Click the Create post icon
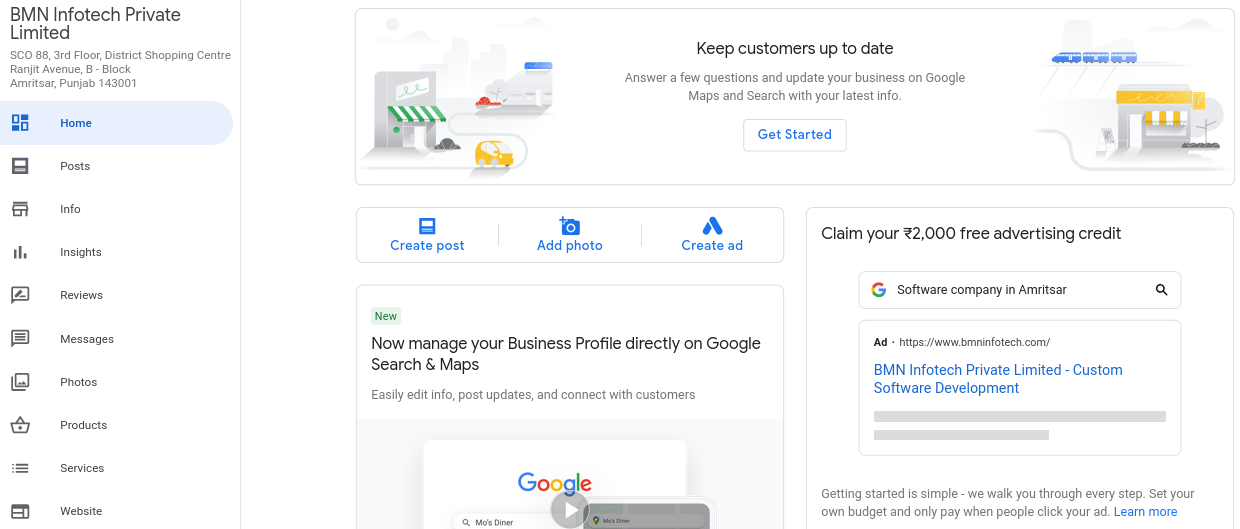Image resolution: width=1240 pixels, height=529 pixels. [427, 226]
